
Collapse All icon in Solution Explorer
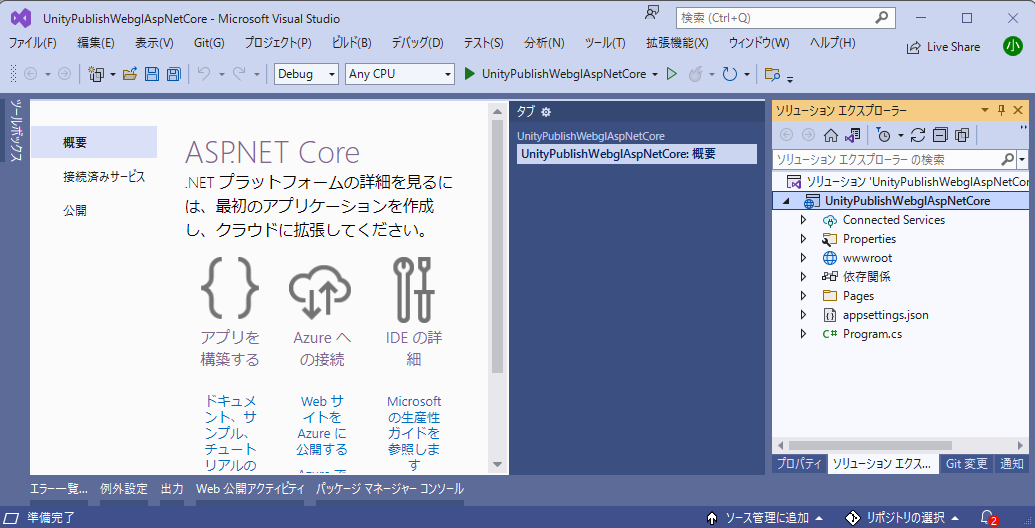pos(940,135)
